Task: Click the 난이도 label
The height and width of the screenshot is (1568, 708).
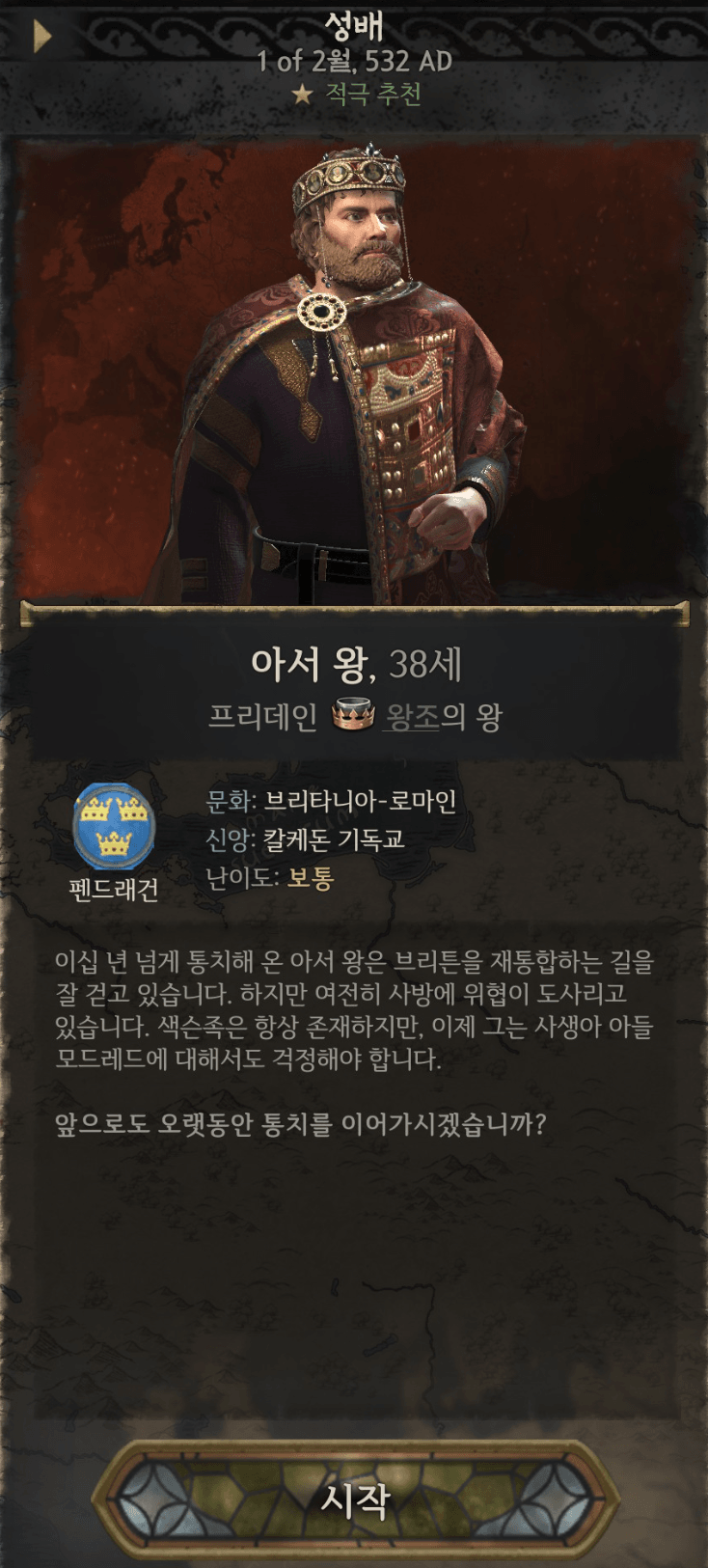Action: [x=242, y=878]
